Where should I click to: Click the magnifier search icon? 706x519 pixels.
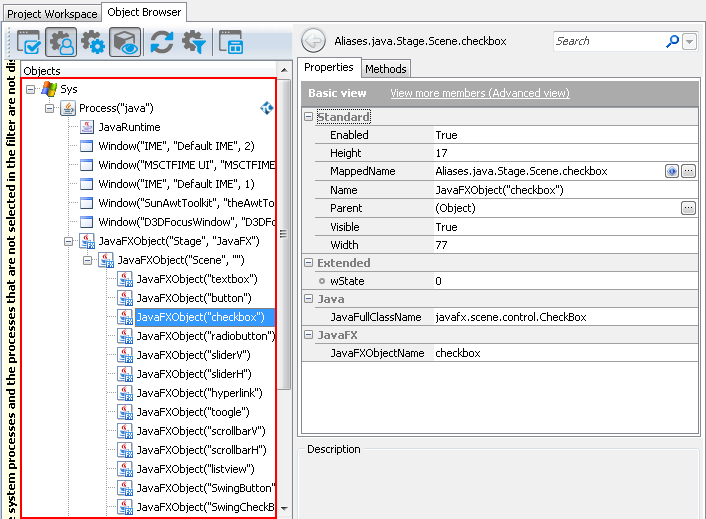[672, 41]
